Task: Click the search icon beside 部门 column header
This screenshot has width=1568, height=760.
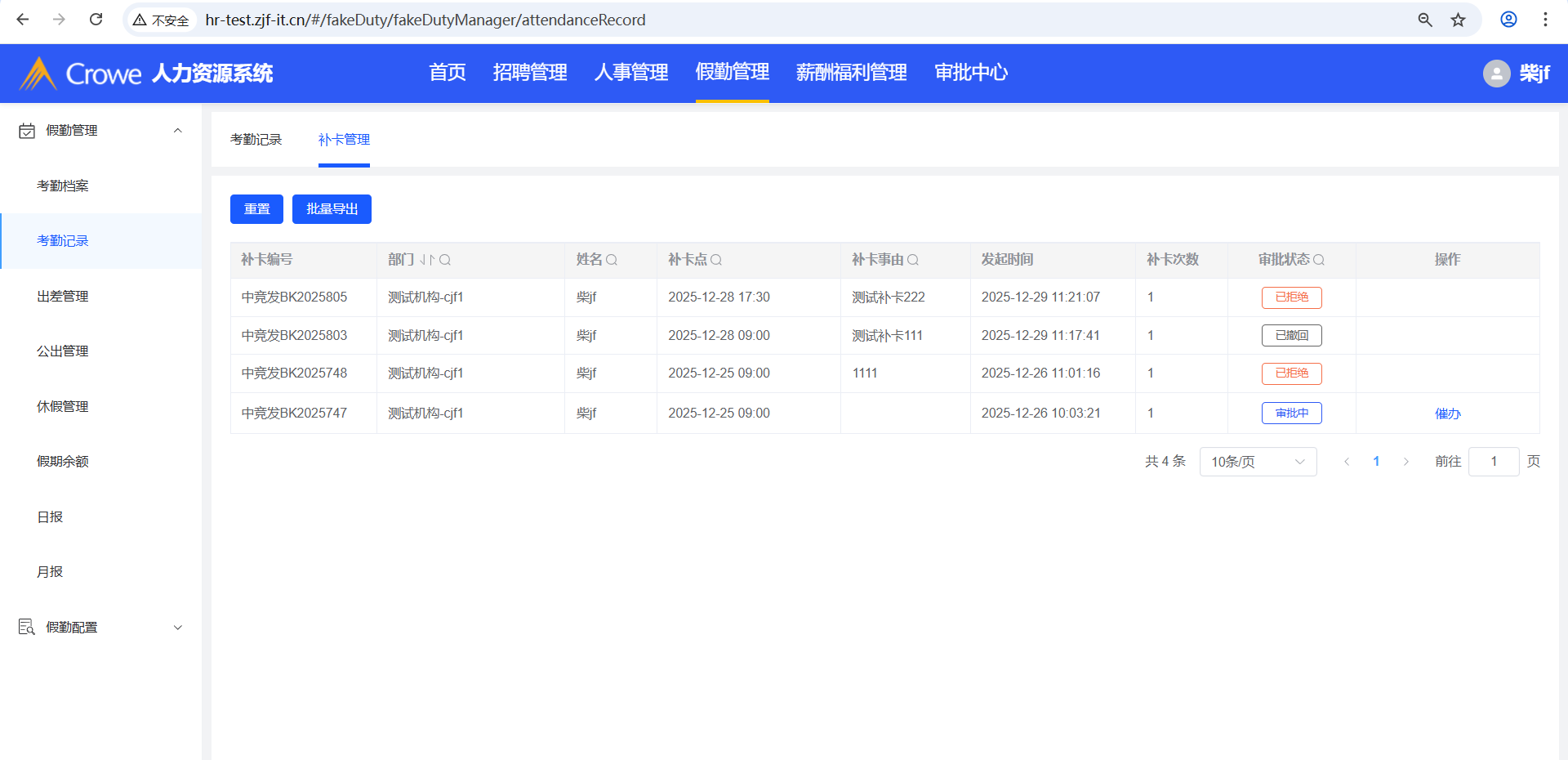Action: (445, 260)
